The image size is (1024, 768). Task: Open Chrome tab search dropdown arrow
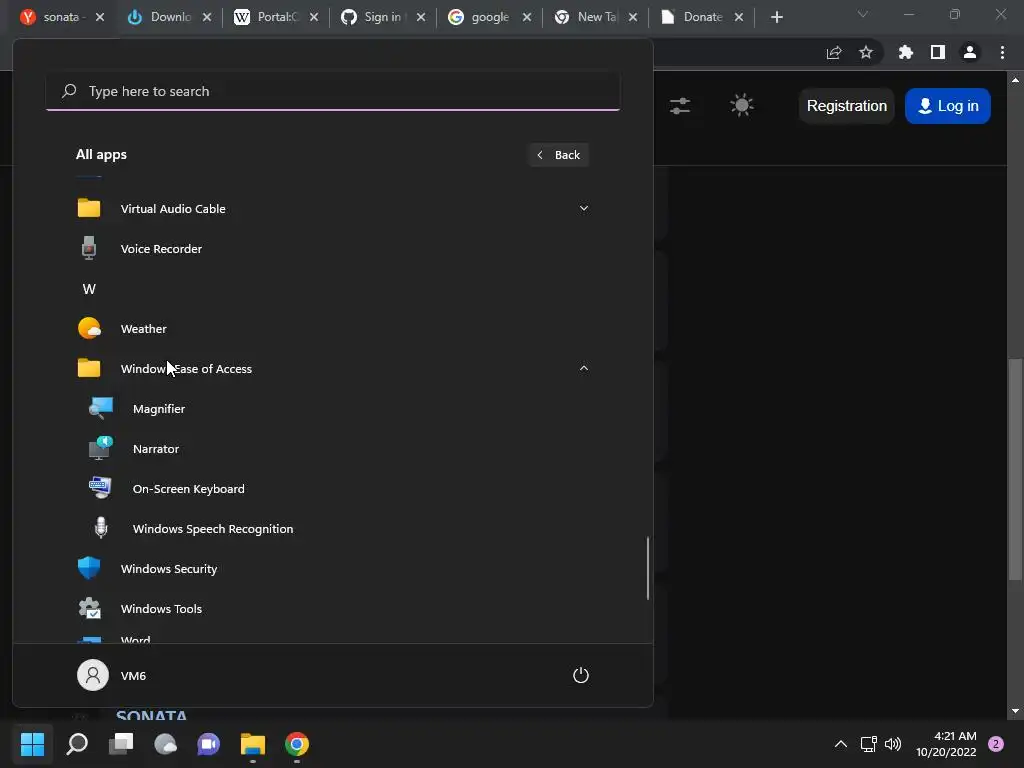[863, 14]
